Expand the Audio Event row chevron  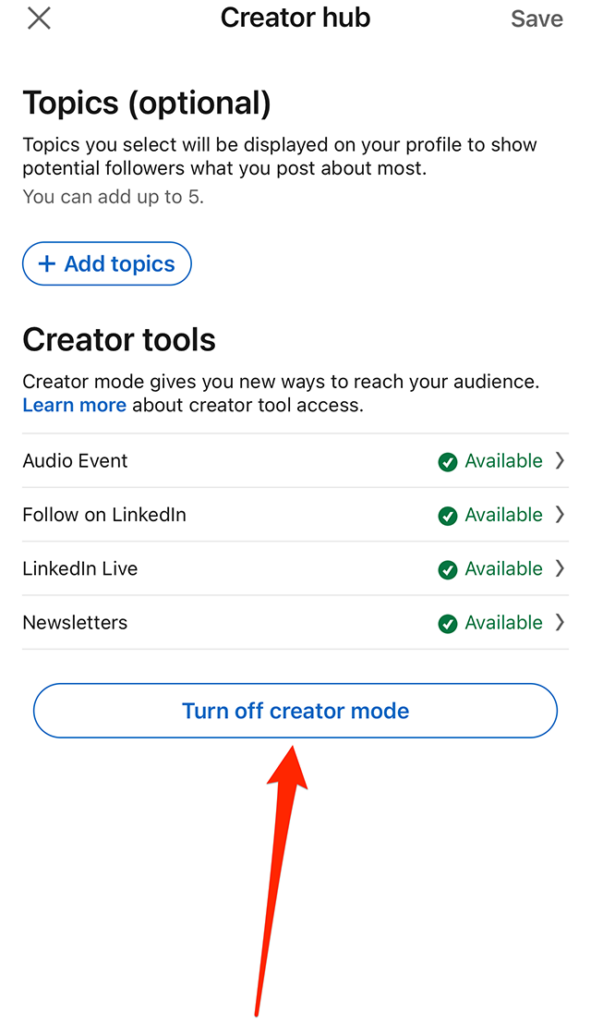(560, 462)
